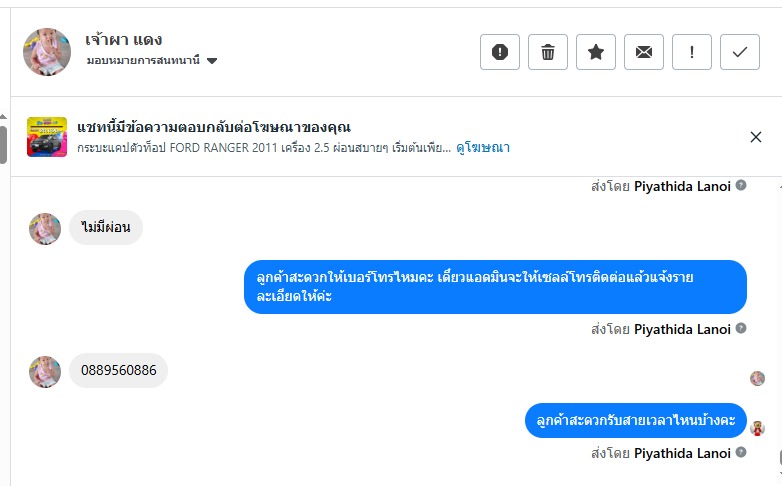Star this conversation
Viewport: 782px width, 486px height.
[596, 52]
